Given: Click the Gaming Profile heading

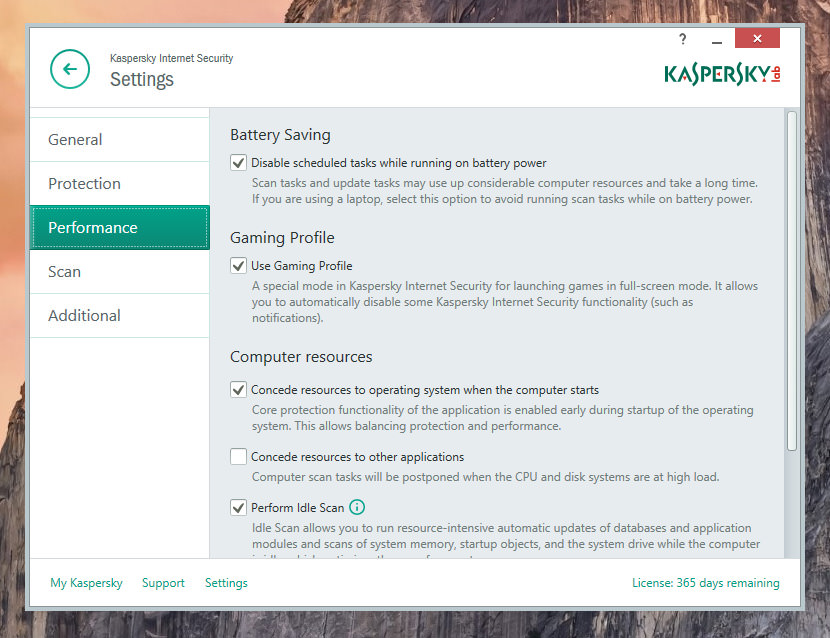Looking at the screenshot, I should point(282,238).
